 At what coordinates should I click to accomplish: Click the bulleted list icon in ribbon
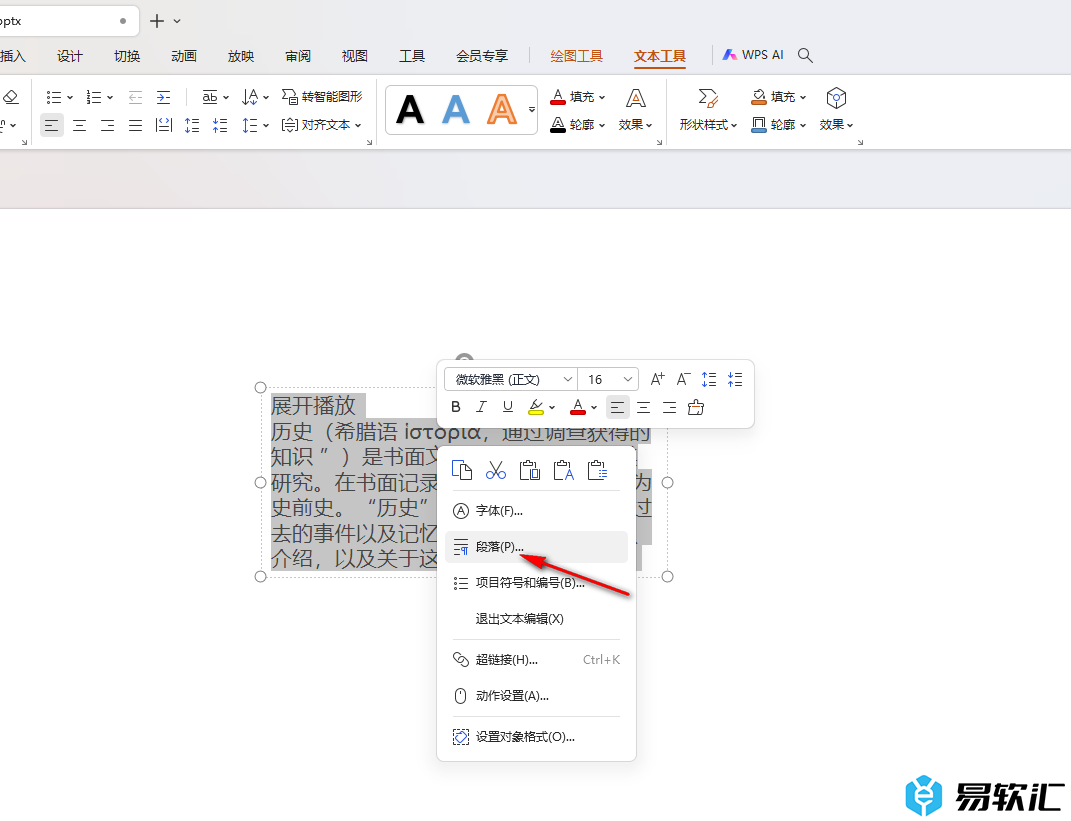[54, 97]
